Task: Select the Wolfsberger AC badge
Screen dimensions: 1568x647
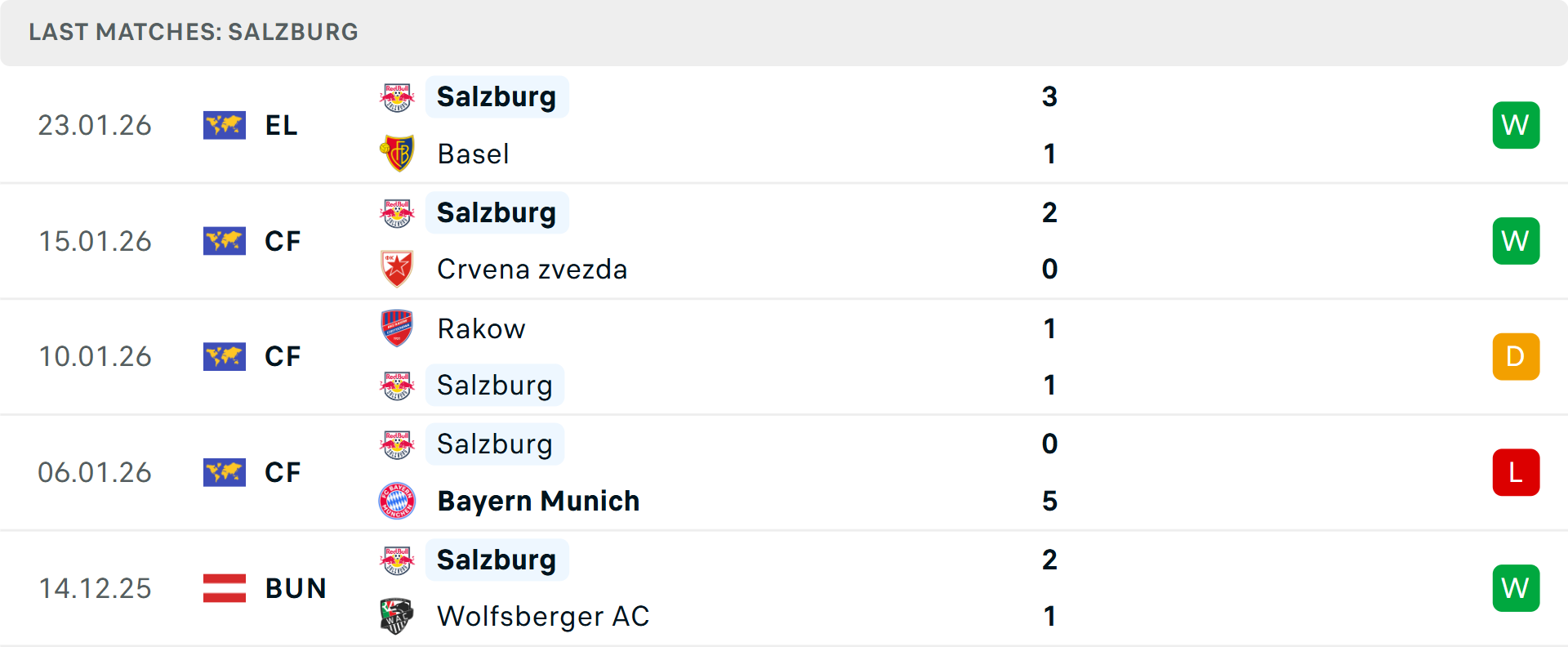Action: [x=397, y=617]
